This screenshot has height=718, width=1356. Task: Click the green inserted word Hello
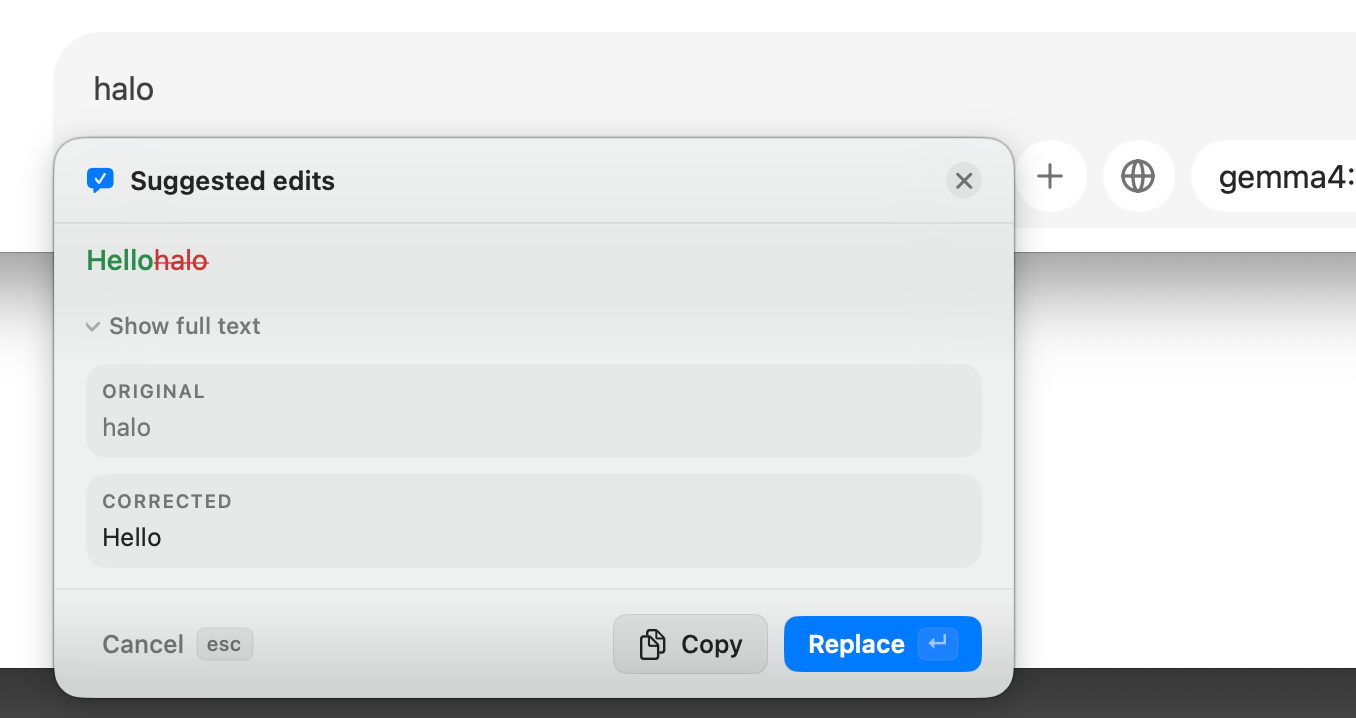coord(120,260)
